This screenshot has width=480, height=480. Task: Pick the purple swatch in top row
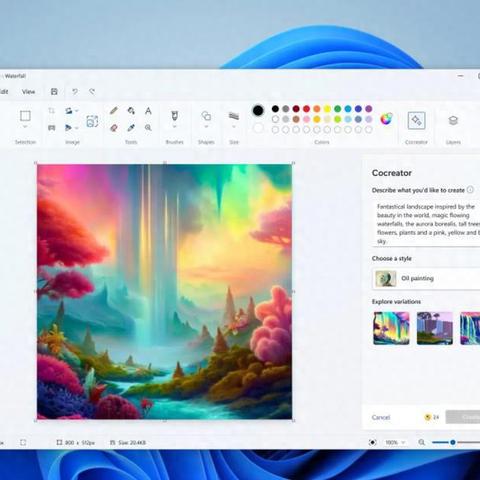coord(369,109)
